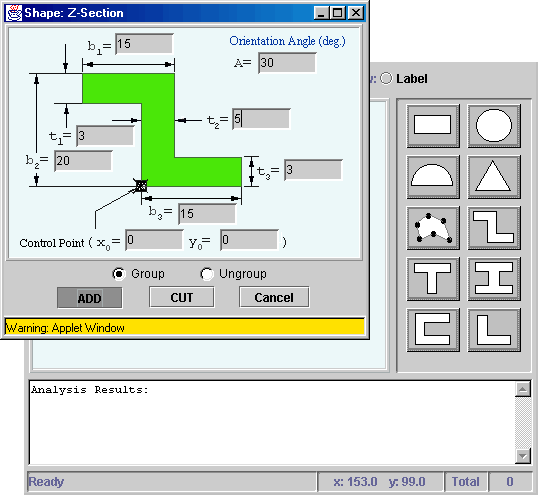Image resolution: width=539 pixels, height=495 pixels.
Task: Select the Ungroup radio option
Action: pyautogui.click(x=207, y=274)
